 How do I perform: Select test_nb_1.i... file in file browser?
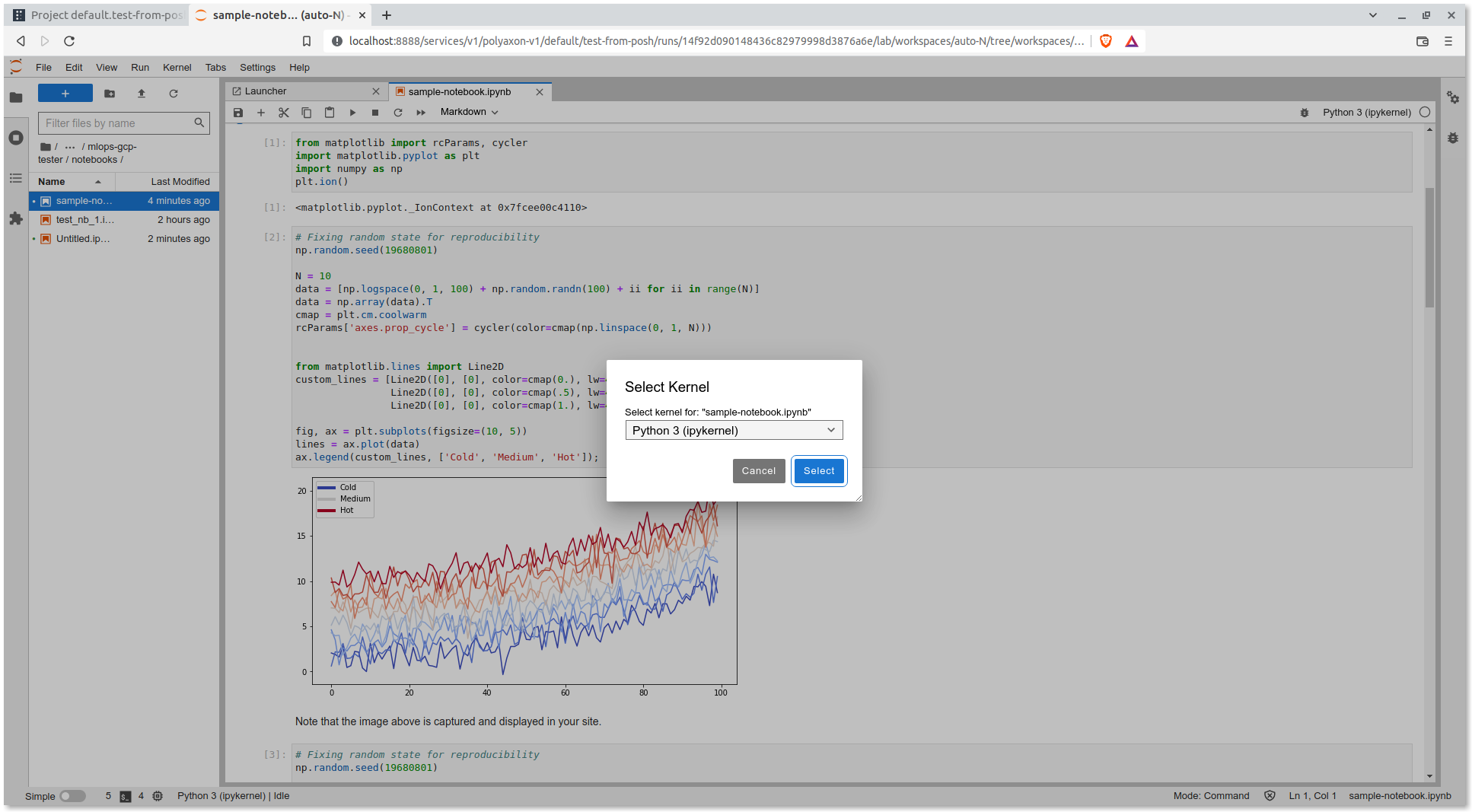click(124, 220)
